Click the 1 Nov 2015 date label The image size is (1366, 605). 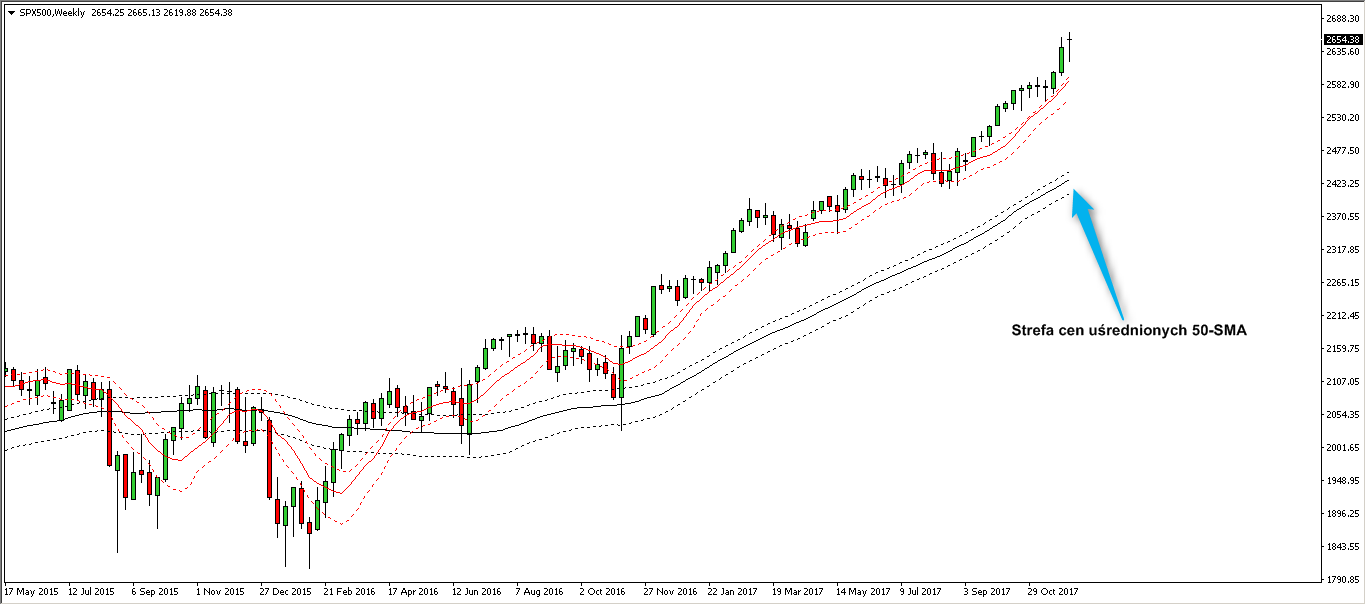[x=220, y=592]
